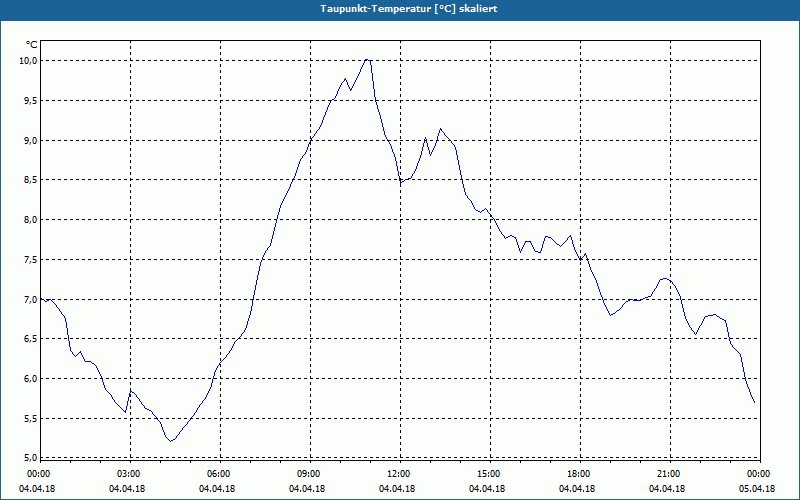Screen dimensions: 800x500
Task: Click the 10,0 y-axis label
Action: [28, 61]
